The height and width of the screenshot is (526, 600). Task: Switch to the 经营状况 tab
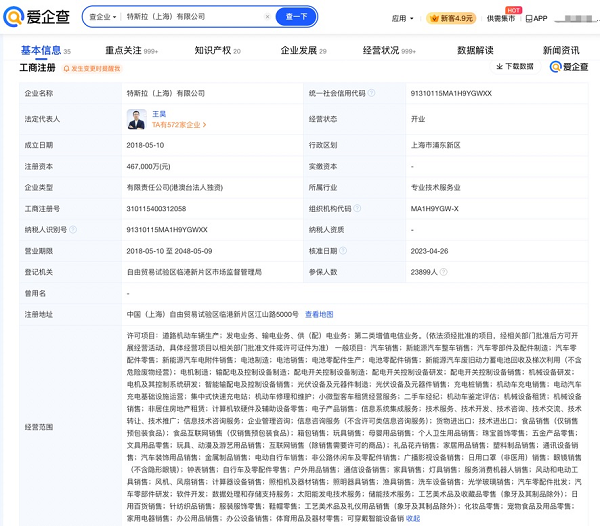click(389, 50)
